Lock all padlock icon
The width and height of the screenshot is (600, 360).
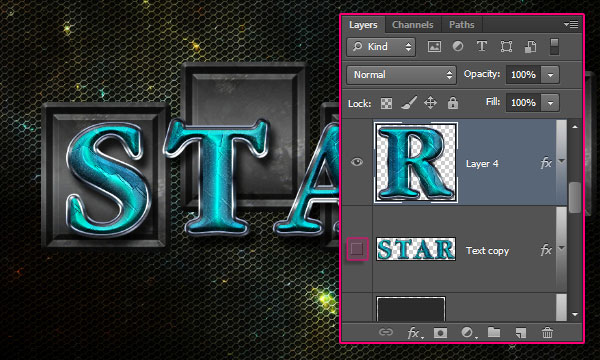click(453, 103)
